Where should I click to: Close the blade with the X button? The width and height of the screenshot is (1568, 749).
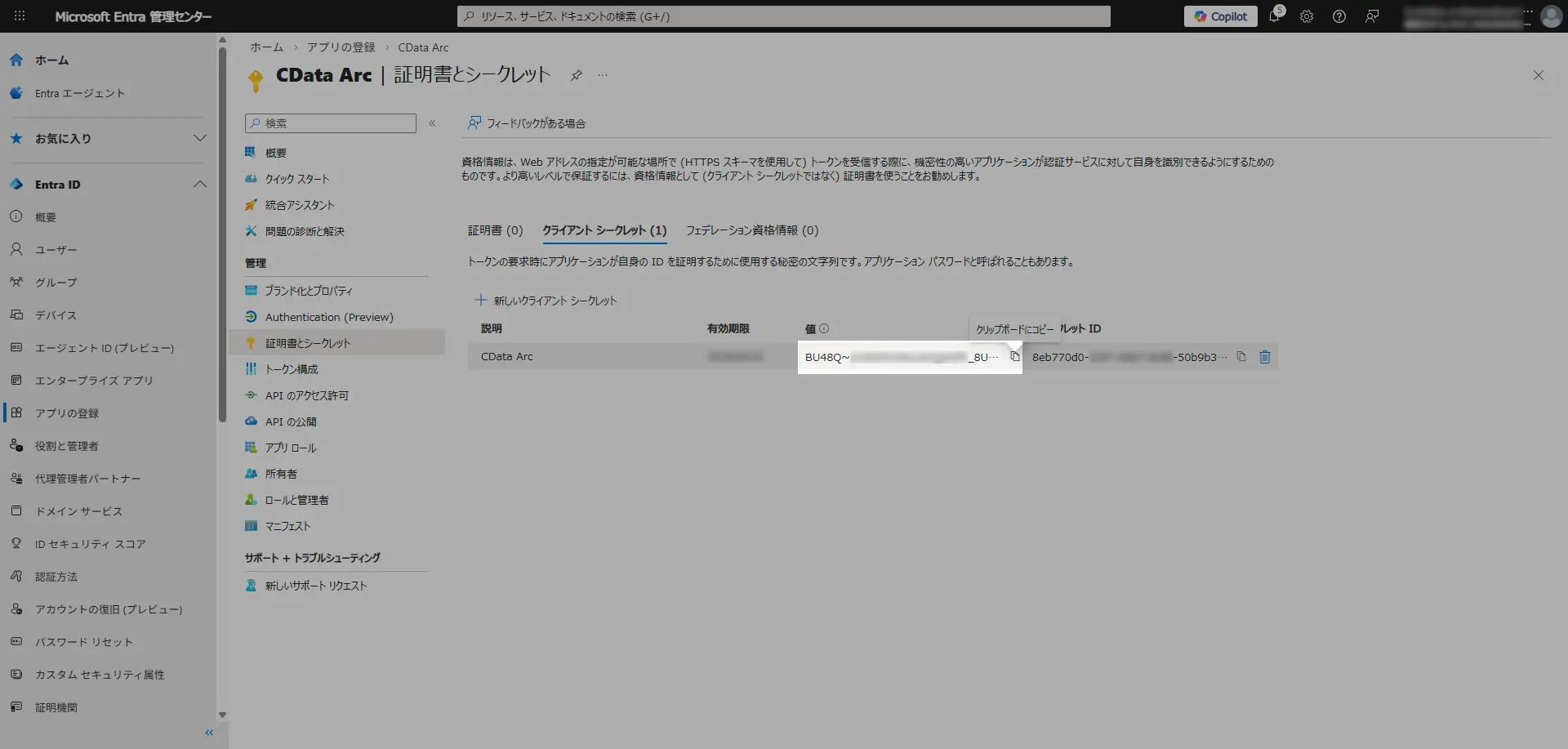point(1539,75)
